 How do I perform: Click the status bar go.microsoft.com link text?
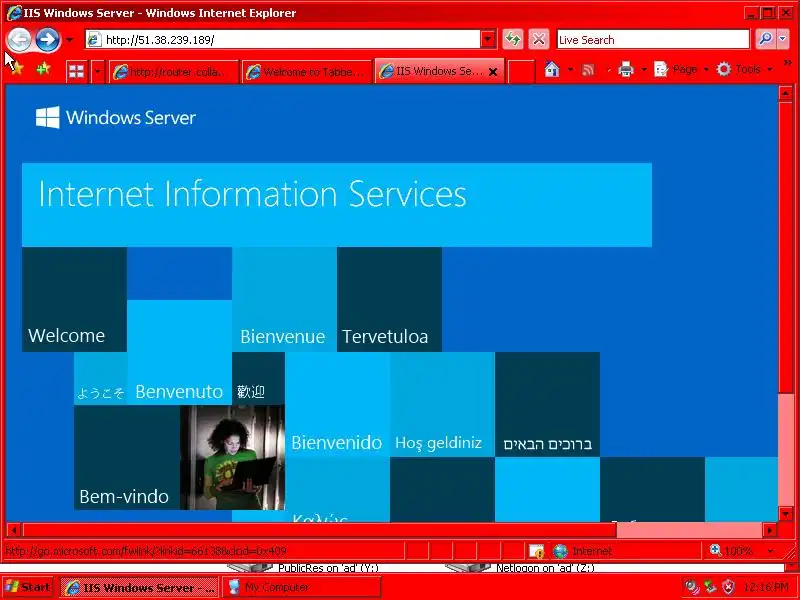point(146,552)
